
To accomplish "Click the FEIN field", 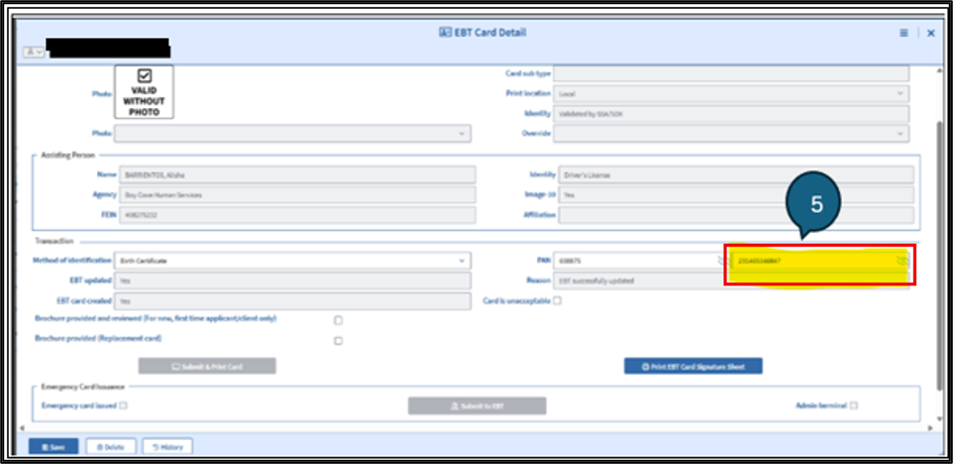I will [x=297, y=215].
